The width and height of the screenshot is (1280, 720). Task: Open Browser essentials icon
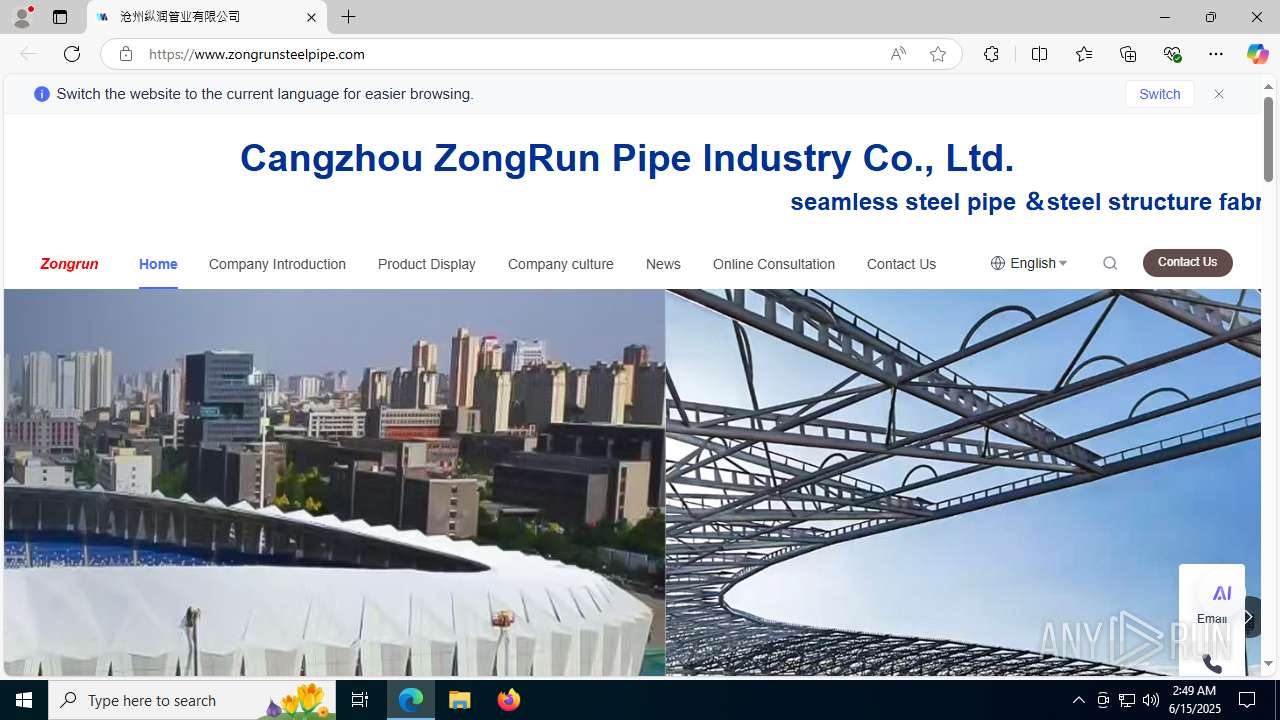[1172, 54]
